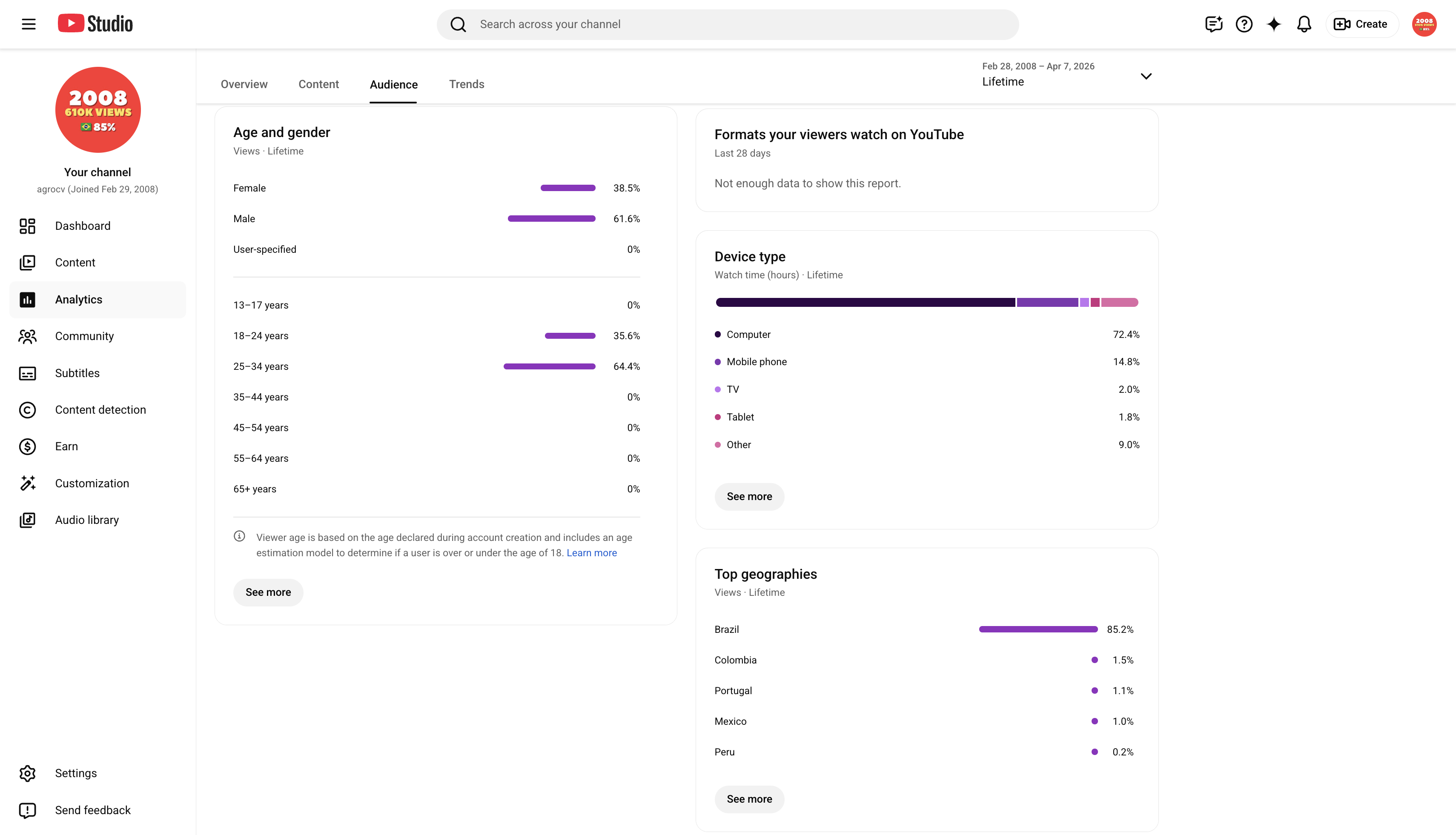Image resolution: width=1456 pixels, height=835 pixels.
Task: Click the Settings gear icon
Action: tap(28, 773)
